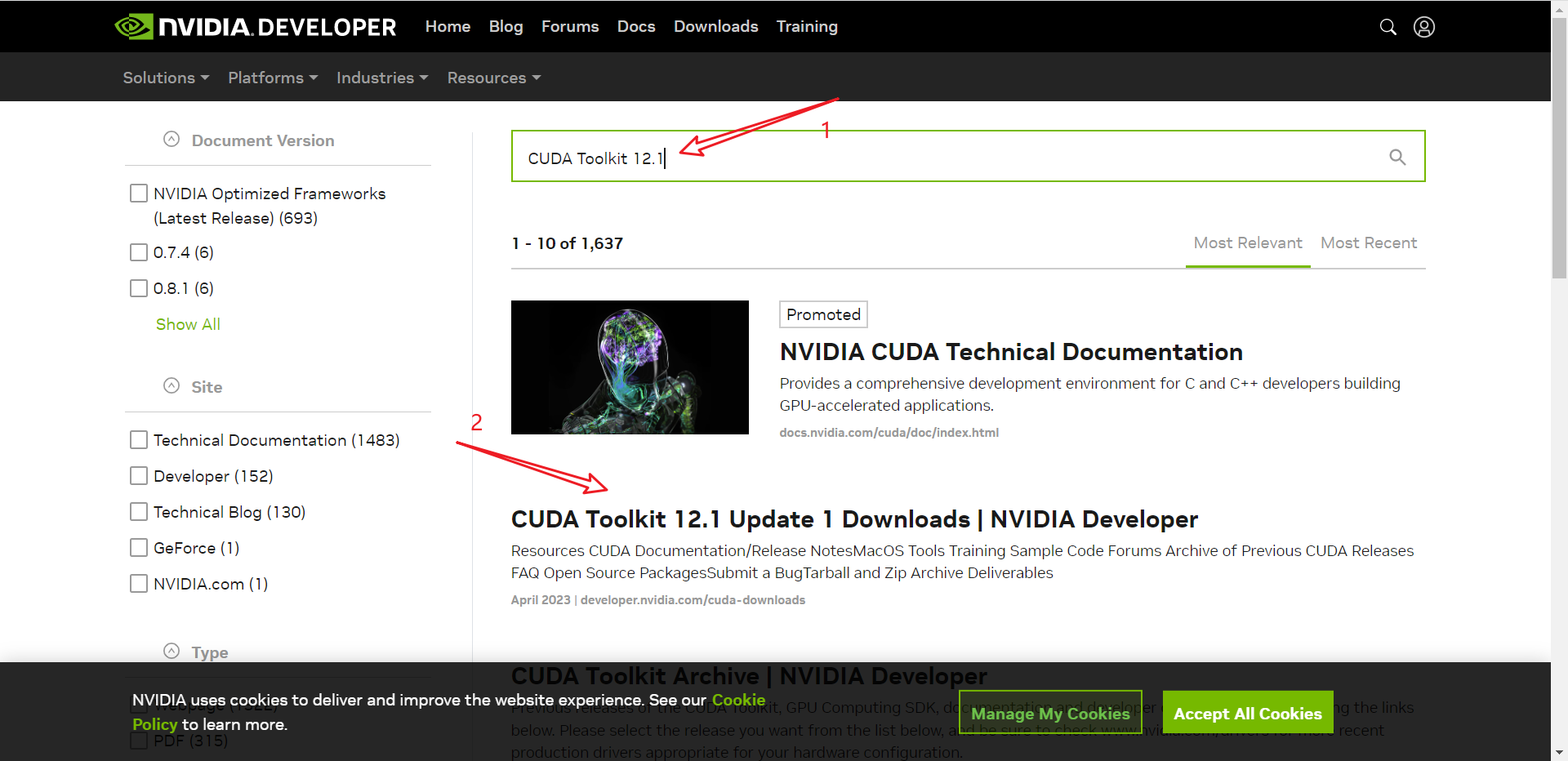Open the Platforms dropdown menu
The height and width of the screenshot is (761, 1568).
pyautogui.click(x=272, y=78)
